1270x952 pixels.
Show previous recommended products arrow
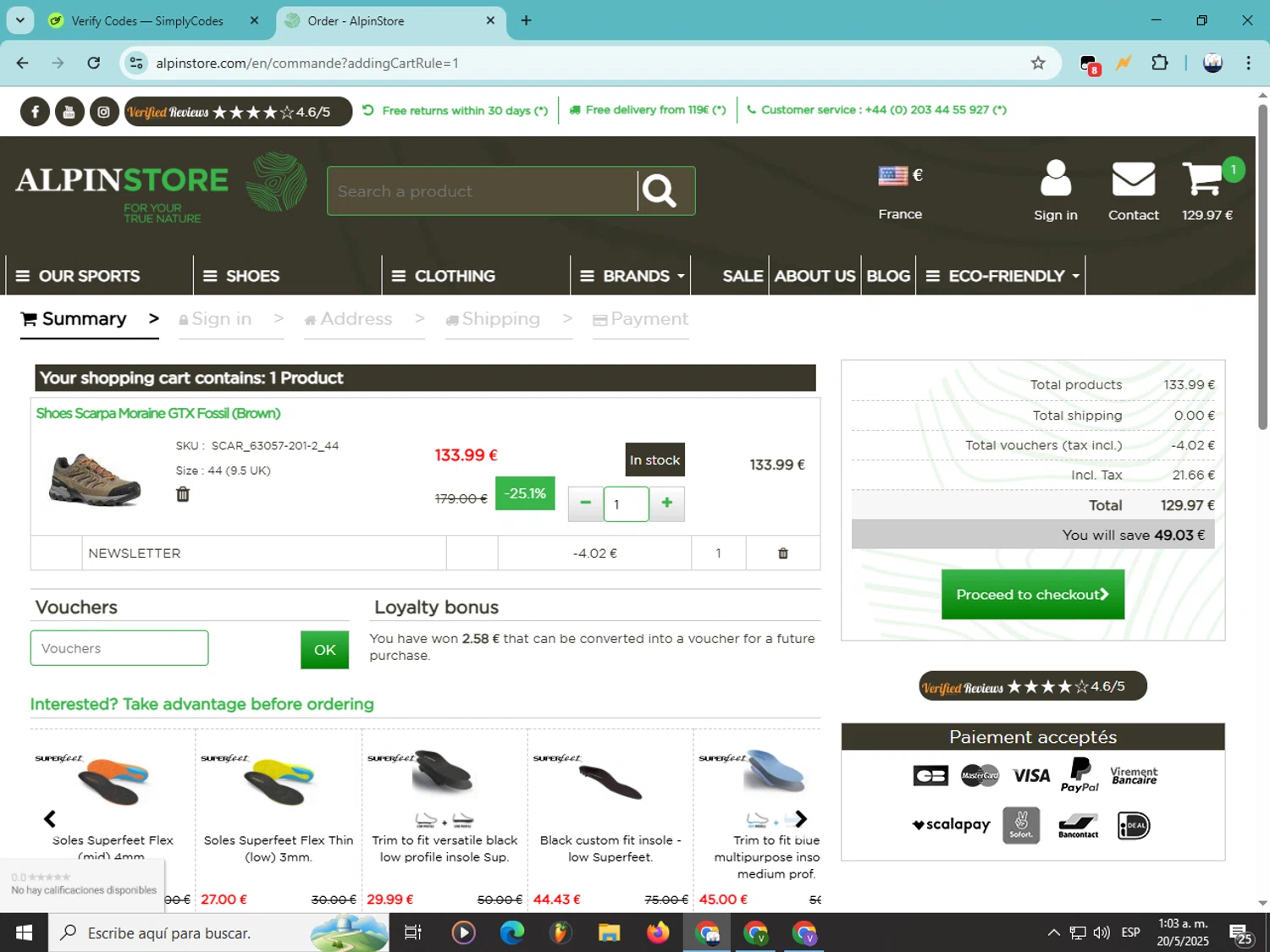pyautogui.click(x=50, y=818)
